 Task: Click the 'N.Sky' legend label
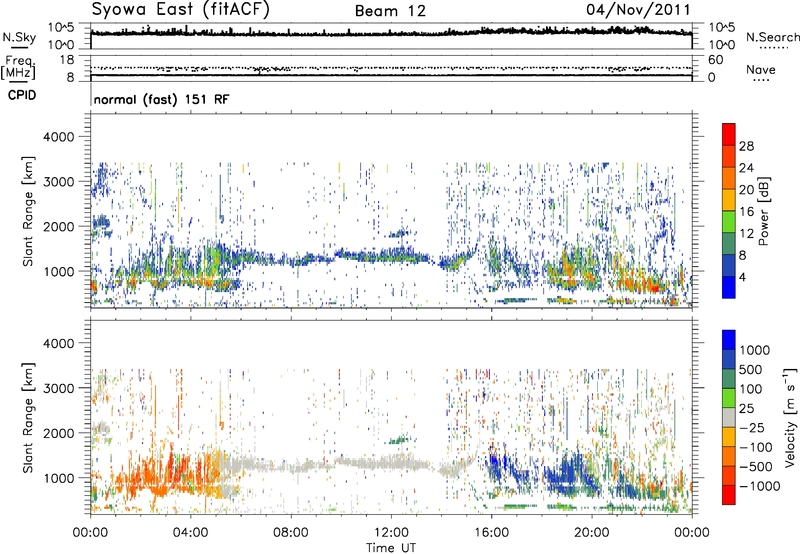pyautogui.click(x=19, y=37)
